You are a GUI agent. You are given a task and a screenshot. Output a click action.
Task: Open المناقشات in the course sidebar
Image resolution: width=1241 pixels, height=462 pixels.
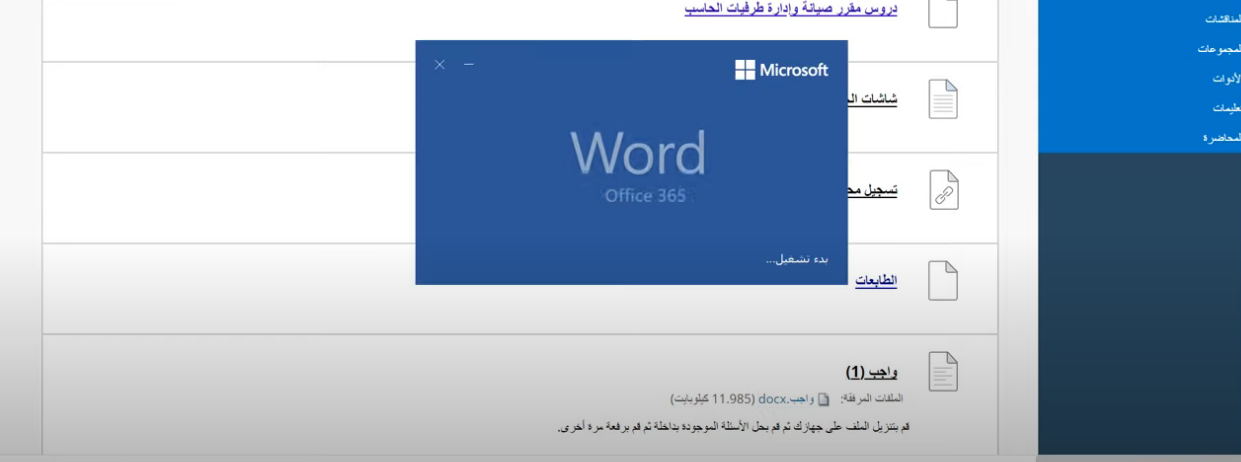coord(1222,19)
